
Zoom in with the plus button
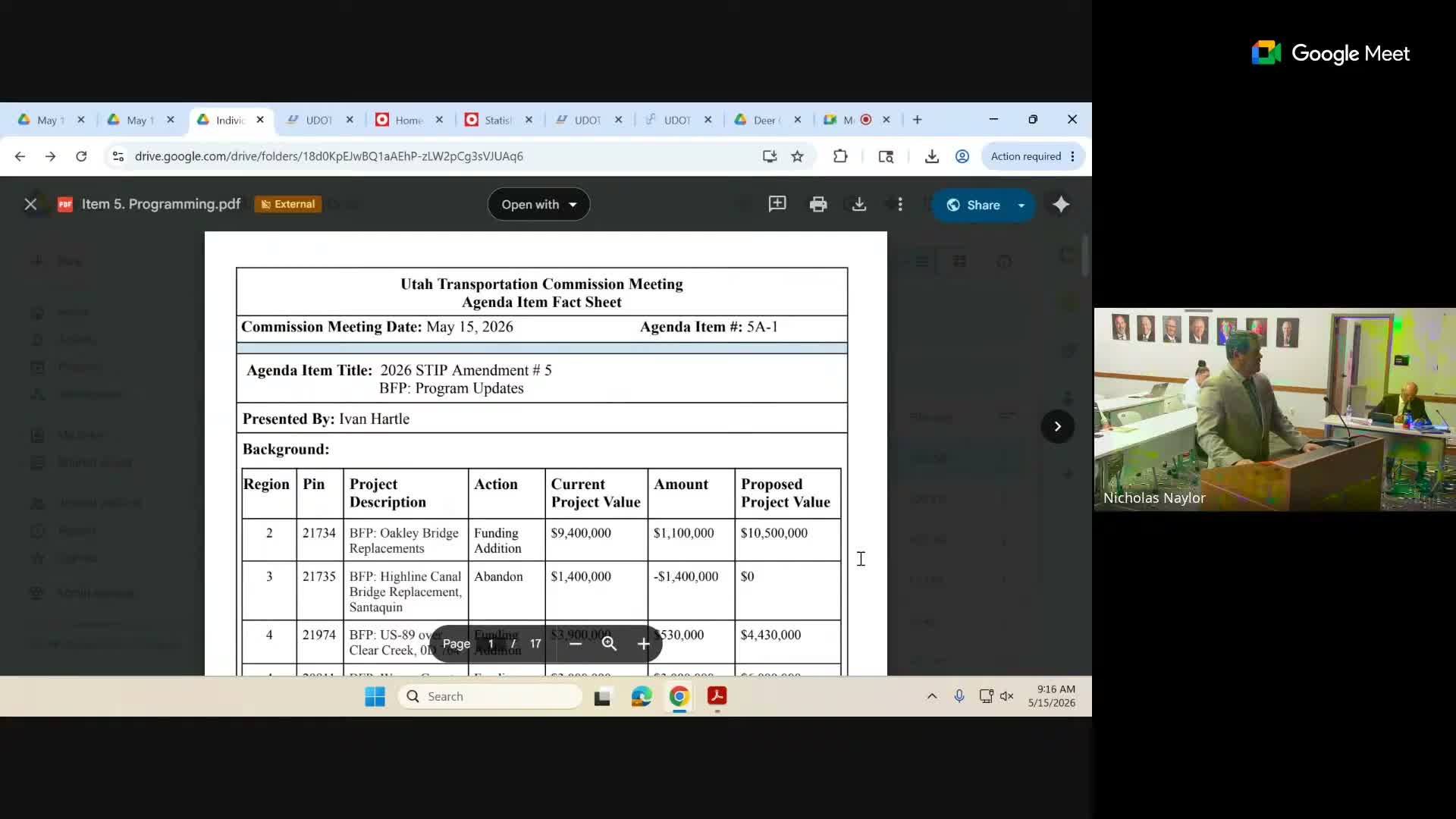pos(644,644)
